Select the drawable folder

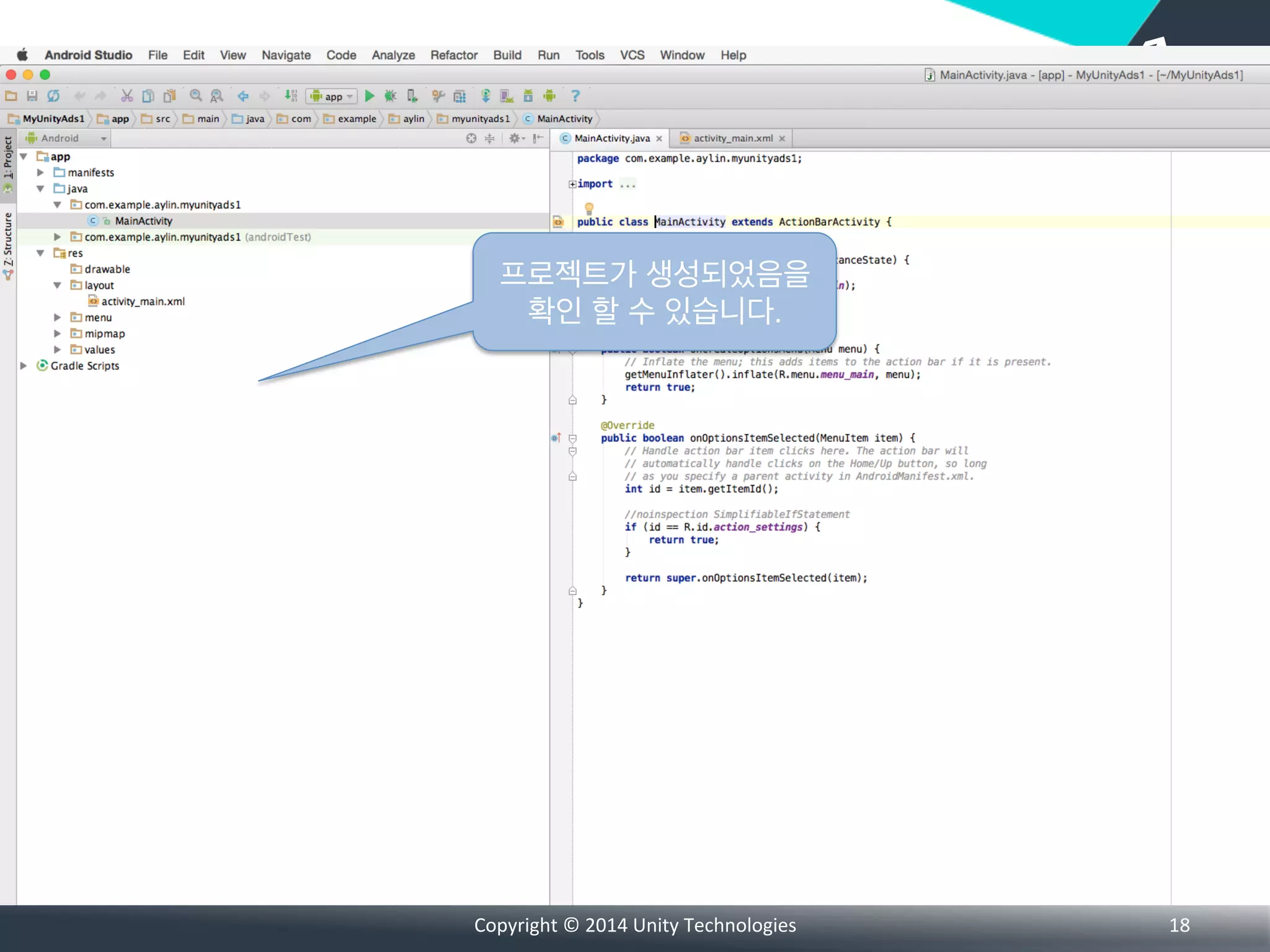click(x=107, y=270)
